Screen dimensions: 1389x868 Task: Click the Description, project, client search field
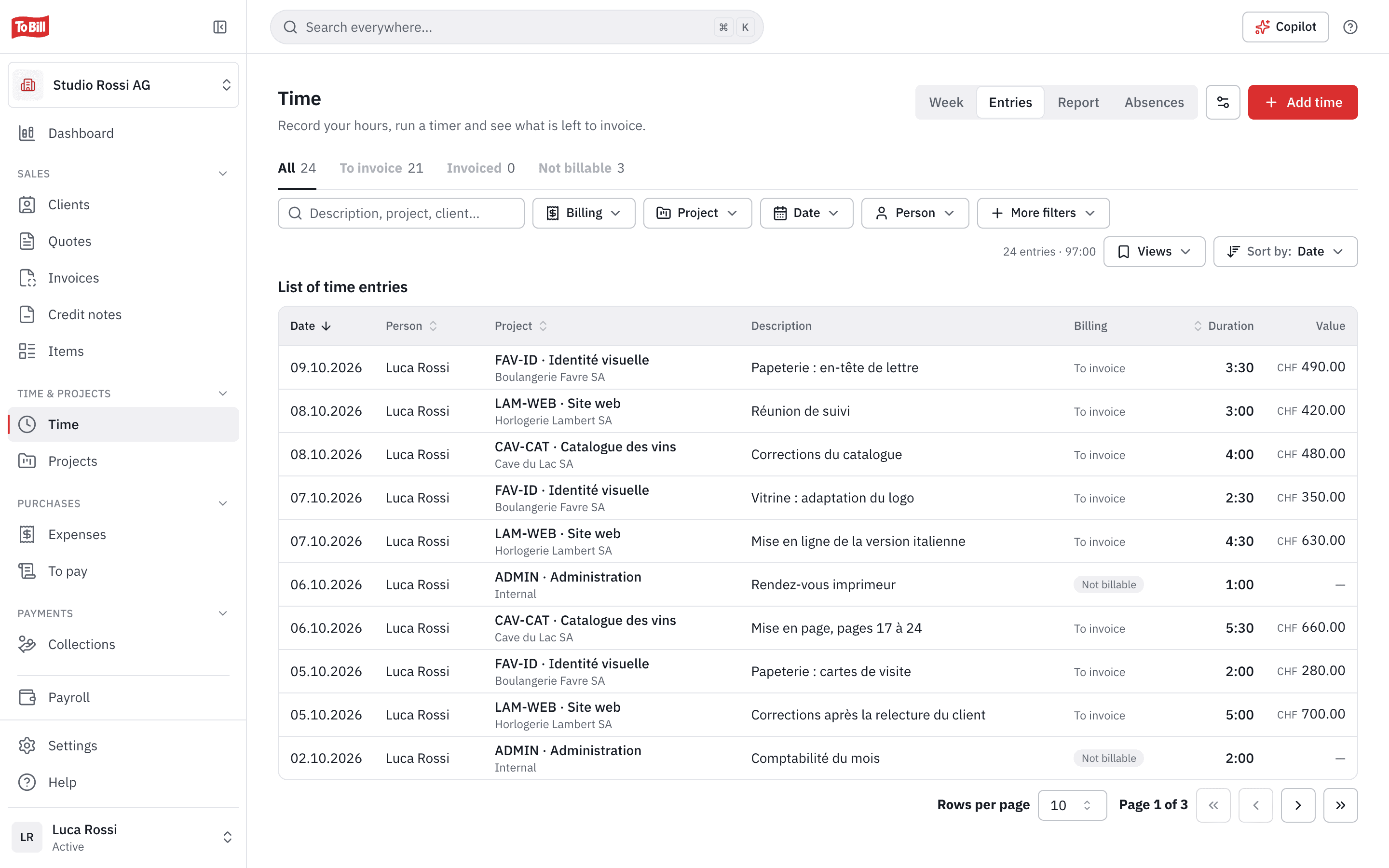pos(401,213)
